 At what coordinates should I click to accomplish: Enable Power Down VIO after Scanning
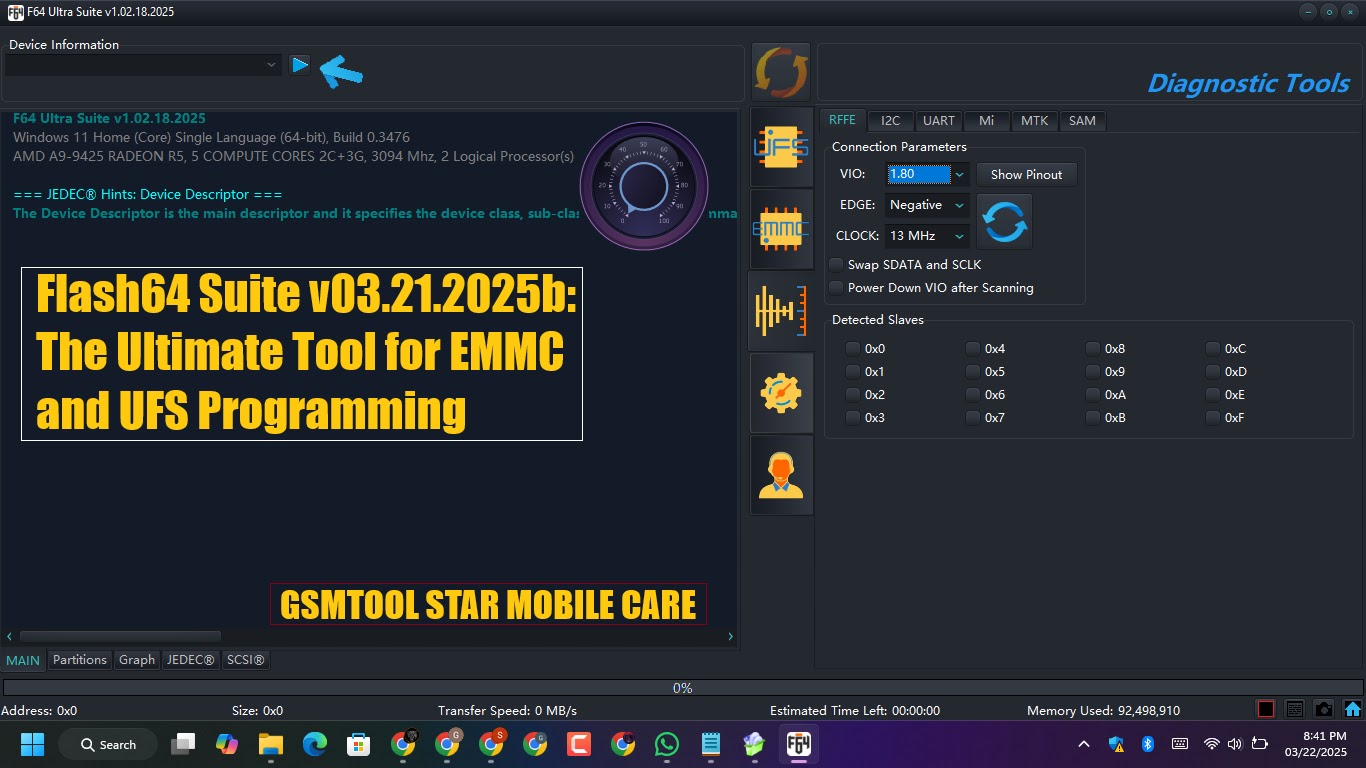(837, 287)
